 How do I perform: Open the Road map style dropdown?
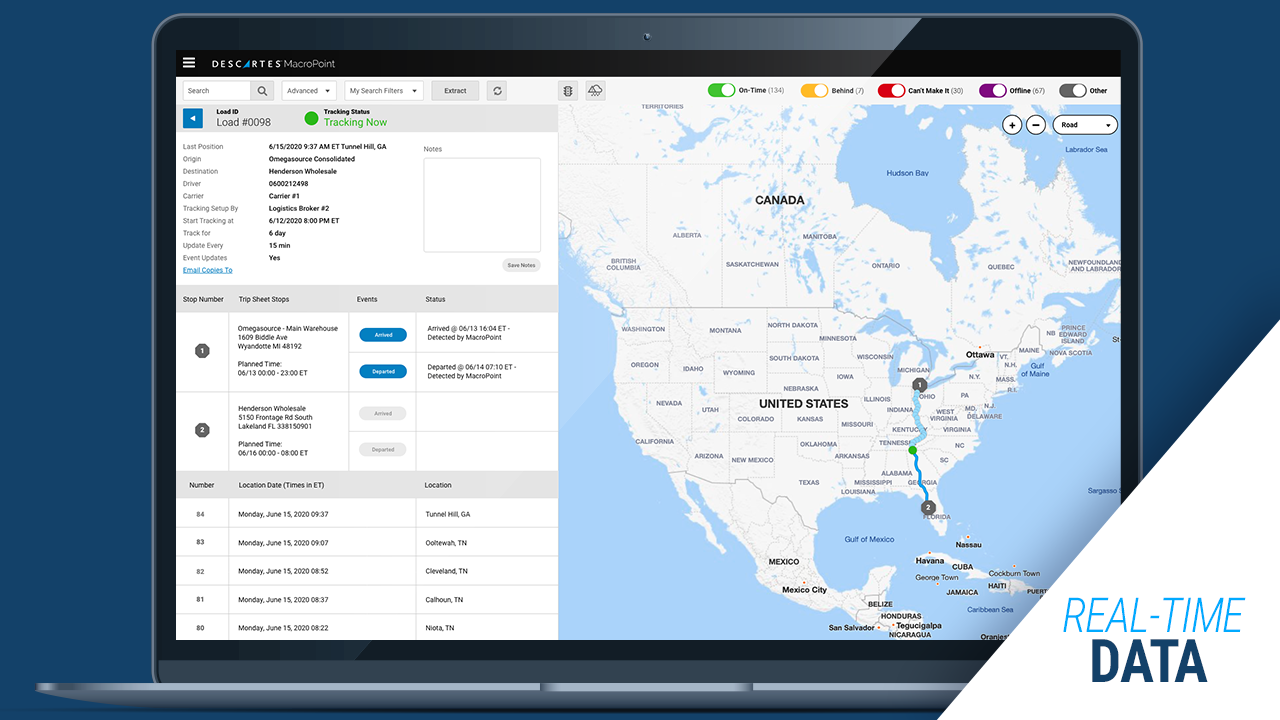coord(1085,125)
